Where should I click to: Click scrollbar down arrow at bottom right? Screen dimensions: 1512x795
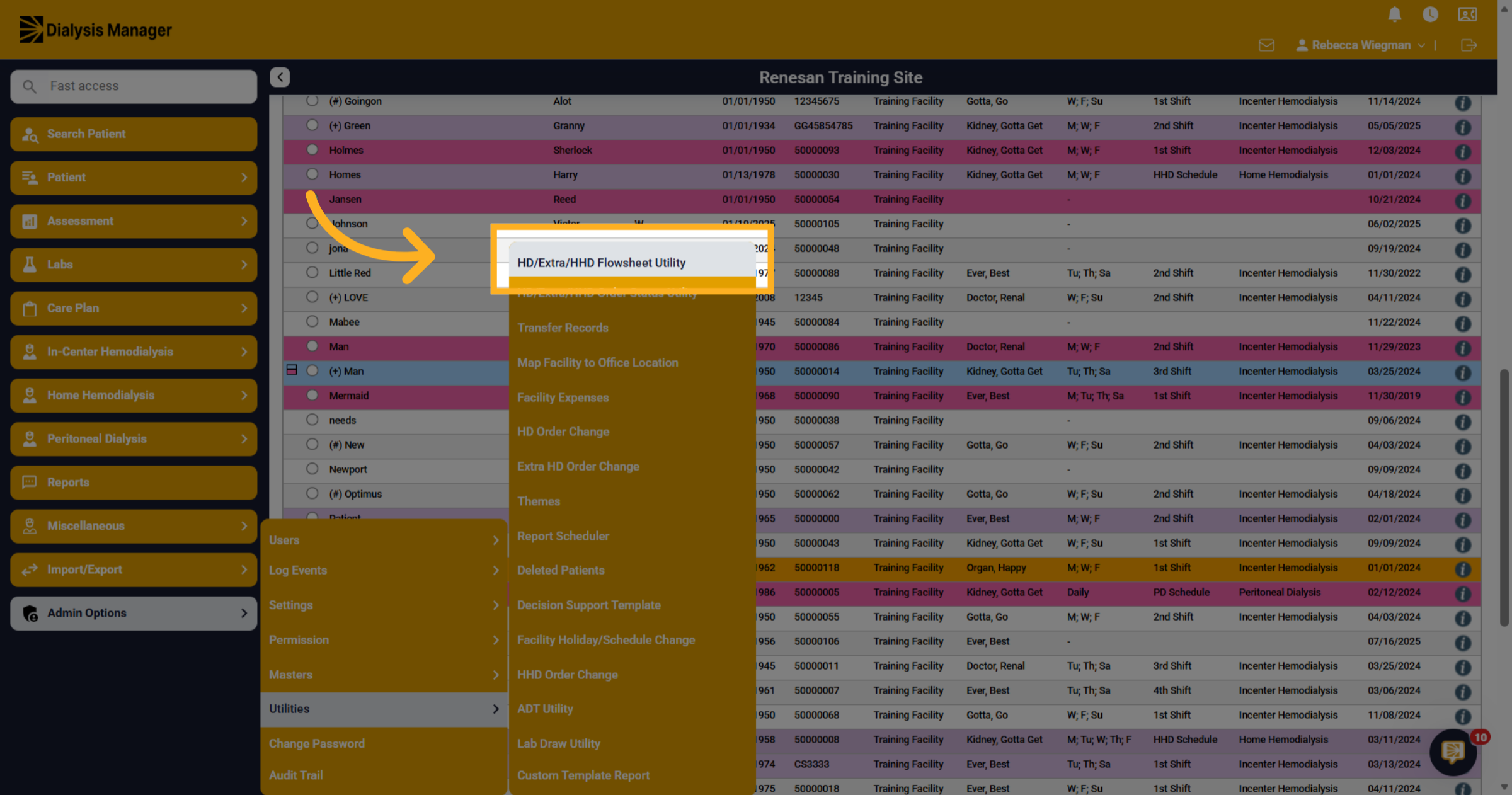(x=1504, y=787)
